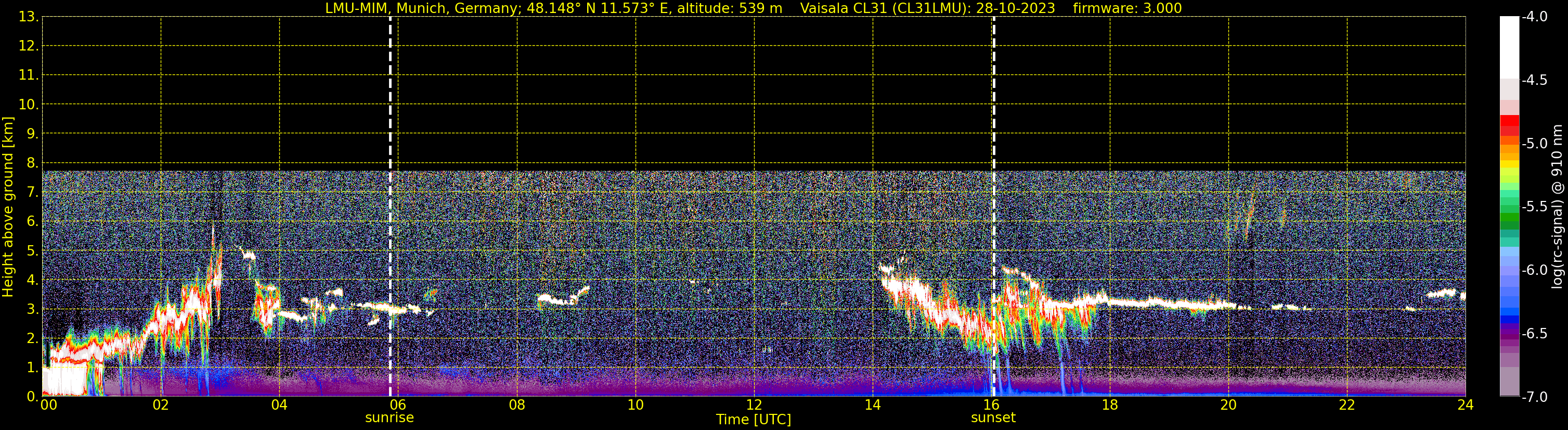The height and width of the screenshot is (430, 1568).
Task: Click the '9.' height tick label
Action: point(32,134)
